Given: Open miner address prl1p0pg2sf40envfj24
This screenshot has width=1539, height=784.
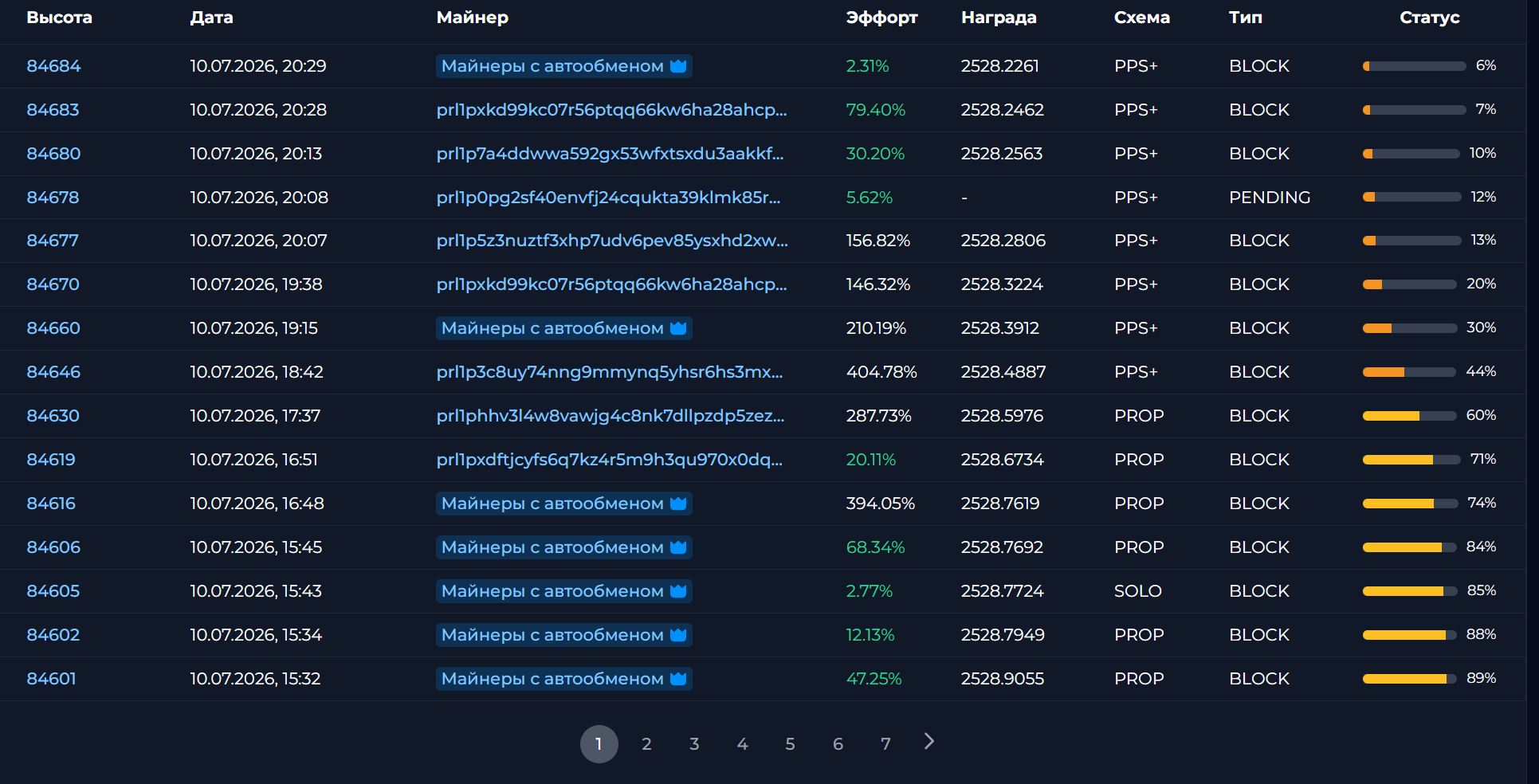Looking at the screenshot, I should pyautogui.click(x=608, y=198).
